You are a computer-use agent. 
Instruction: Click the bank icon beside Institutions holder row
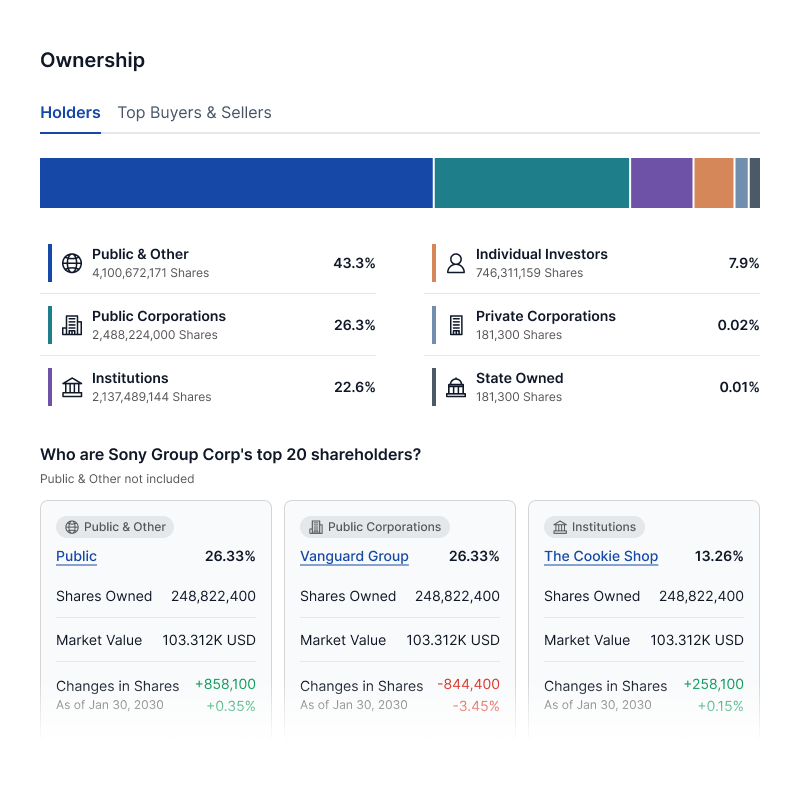pos(72,387)
